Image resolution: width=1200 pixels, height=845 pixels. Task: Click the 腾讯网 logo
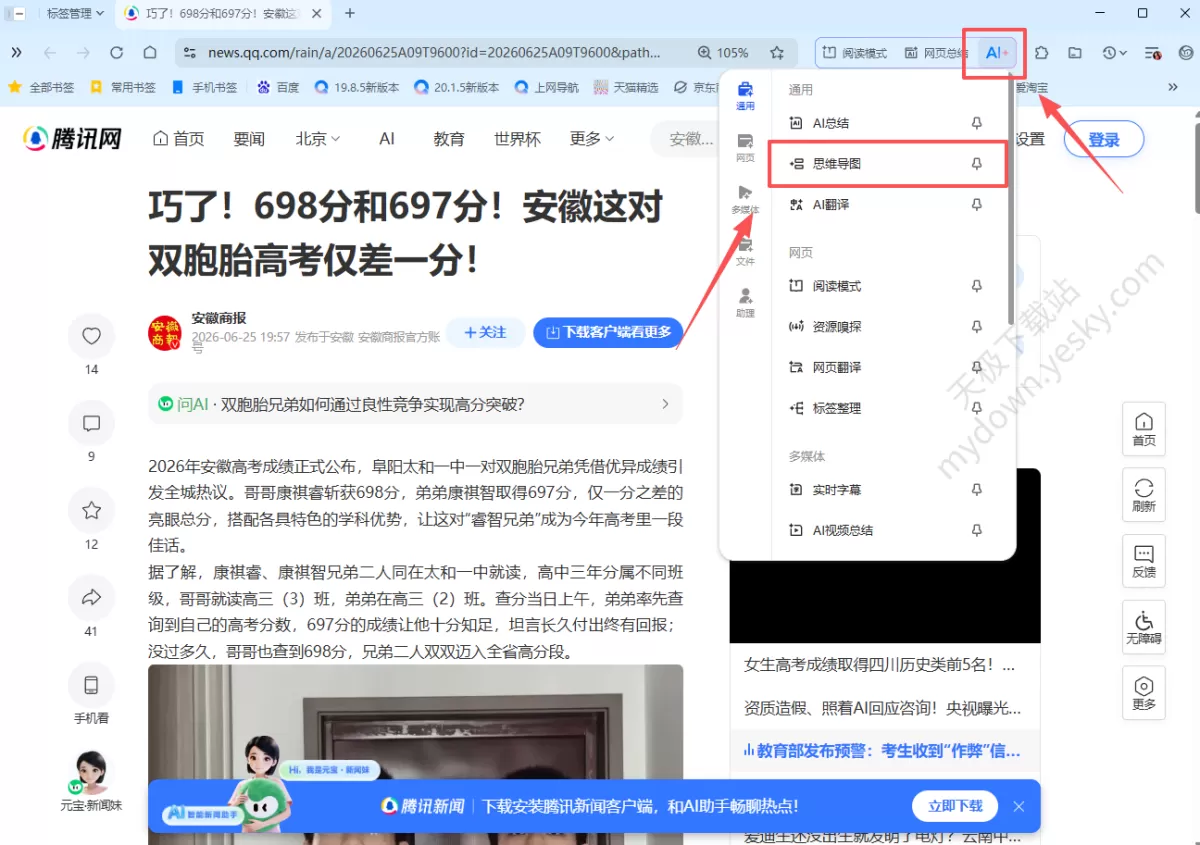(x=72, y=139)
